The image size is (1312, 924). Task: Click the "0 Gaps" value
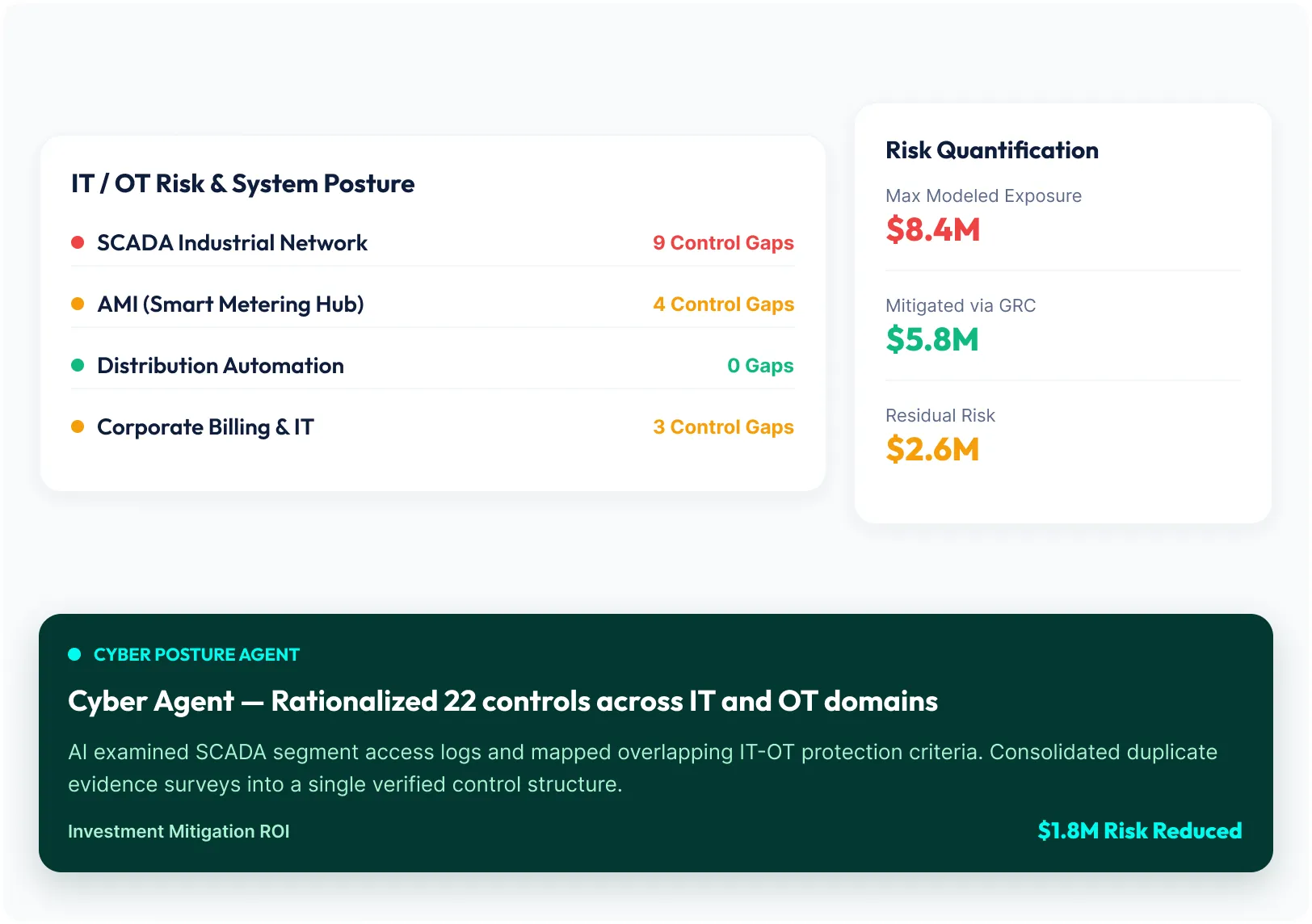coord(760,366)
